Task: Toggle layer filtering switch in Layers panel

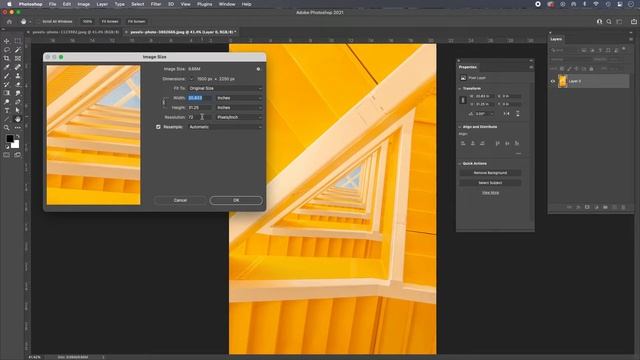Action: click(624, 49)
